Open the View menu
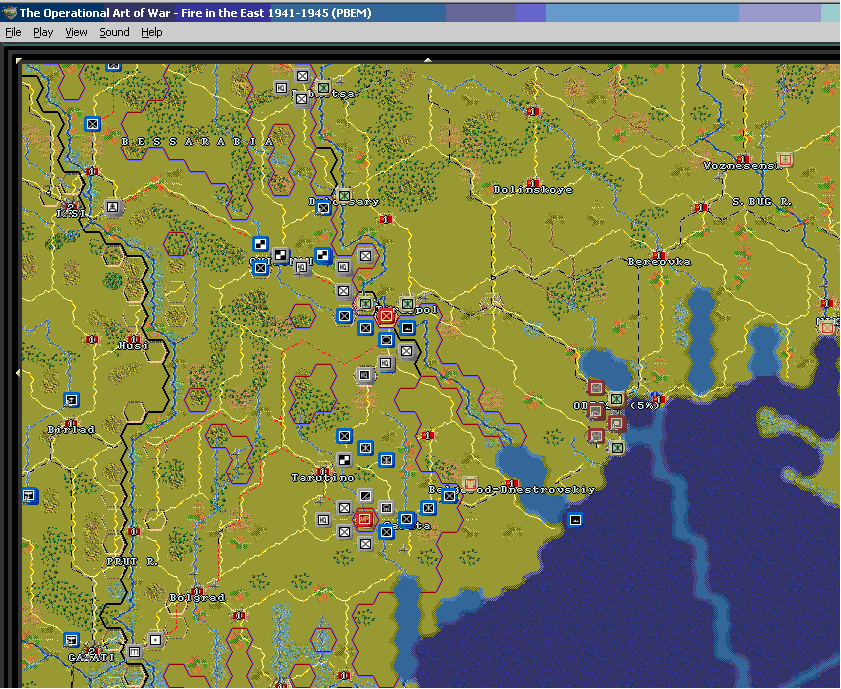Image resolution: width=841 pixels, height=689 pixels. tap(76, 32)
